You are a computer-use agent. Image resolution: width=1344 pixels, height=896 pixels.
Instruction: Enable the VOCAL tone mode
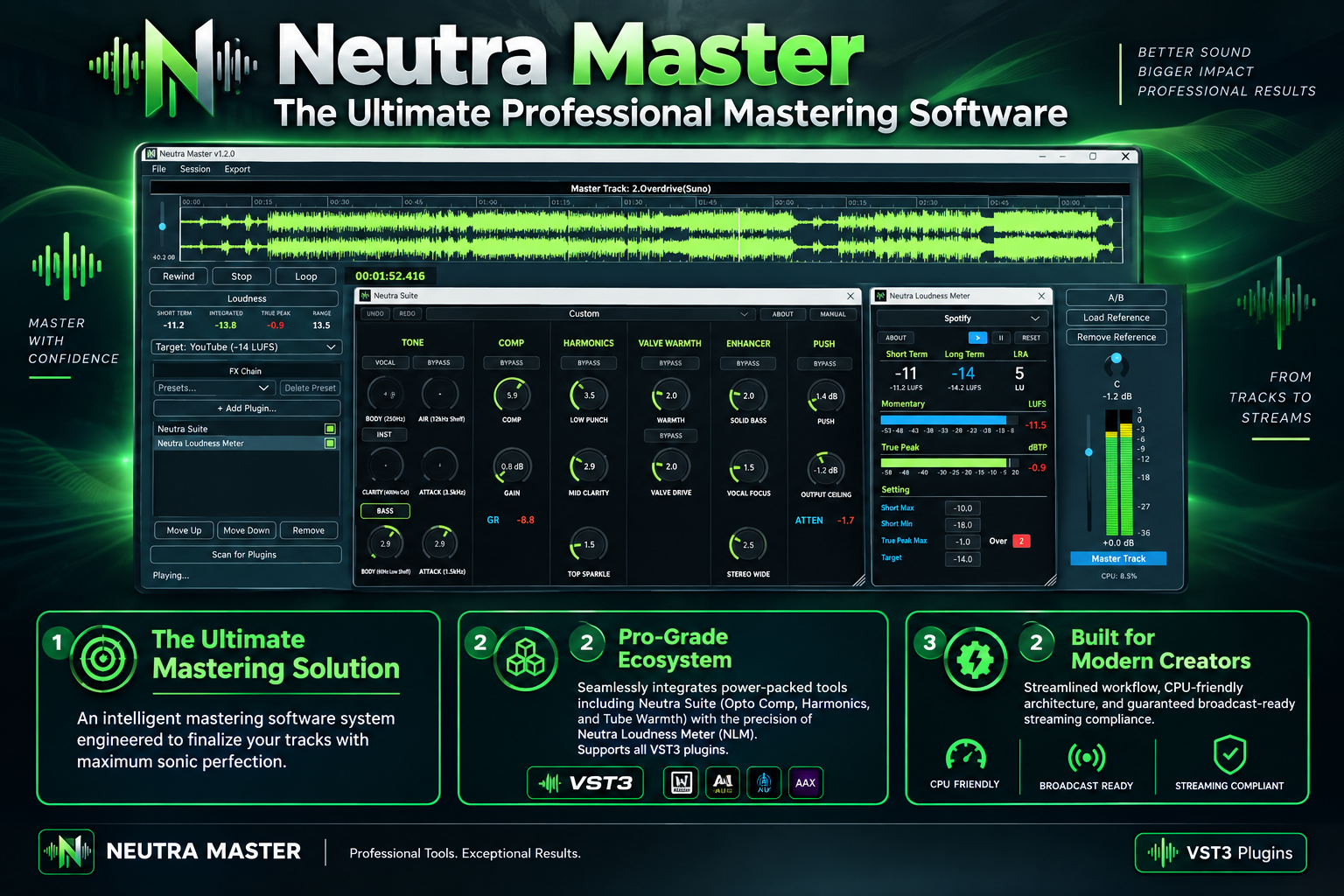386,362
